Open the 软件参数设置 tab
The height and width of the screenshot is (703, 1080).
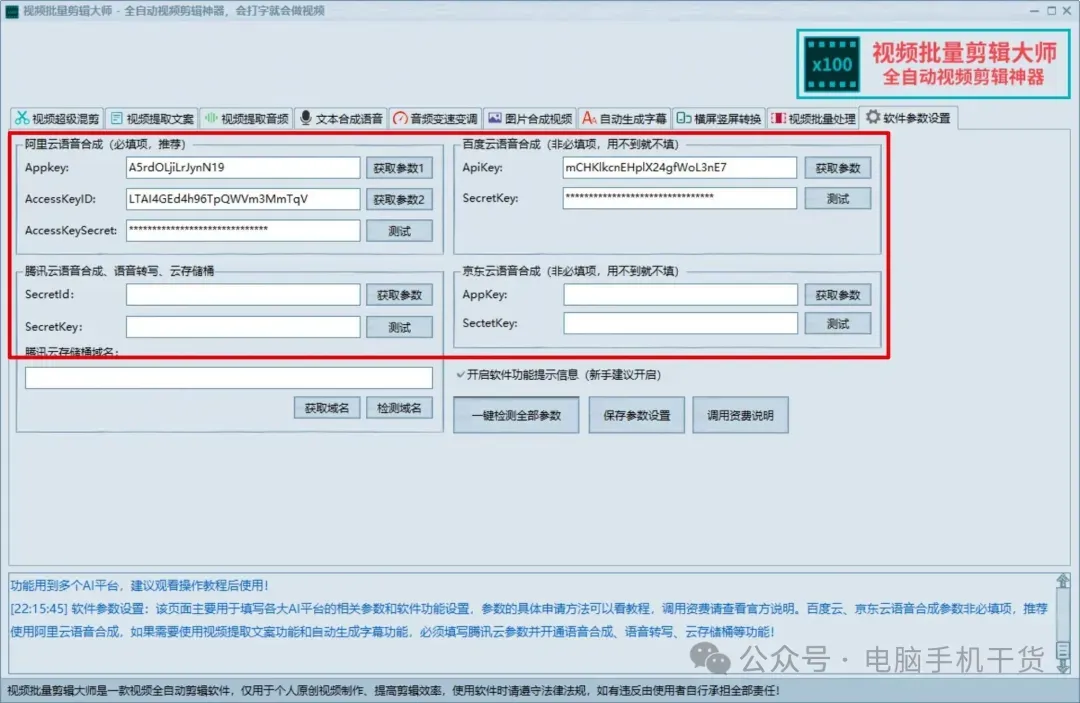coord(908,118)
